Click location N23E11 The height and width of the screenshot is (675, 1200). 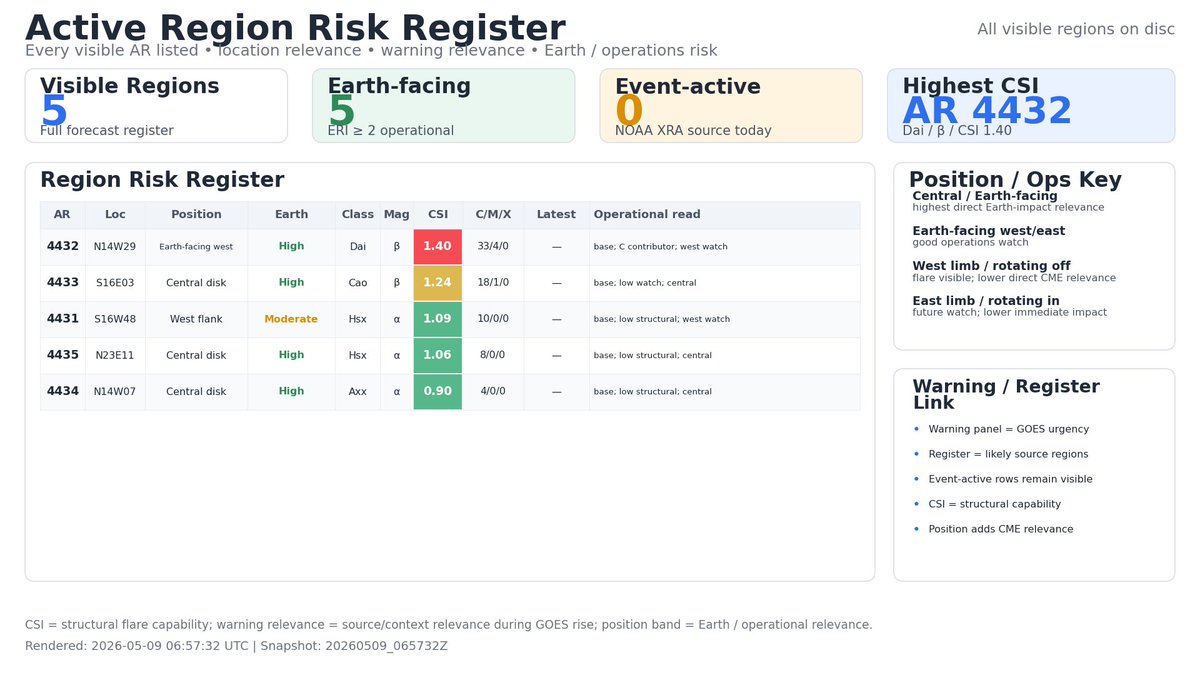(x=115, y=355)
